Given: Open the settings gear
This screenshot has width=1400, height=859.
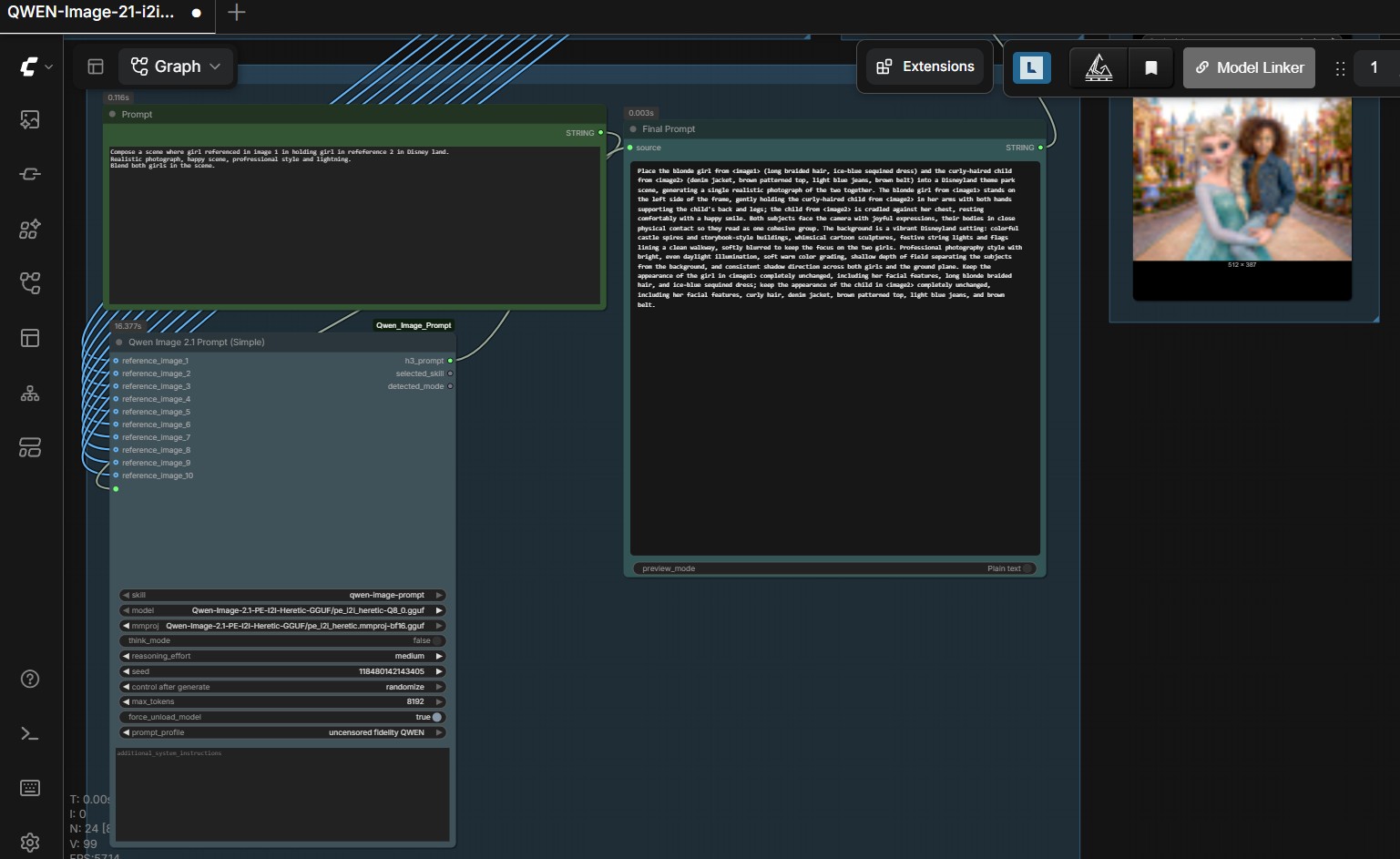Looking at the screenshot, I should [x=30, y=843].
